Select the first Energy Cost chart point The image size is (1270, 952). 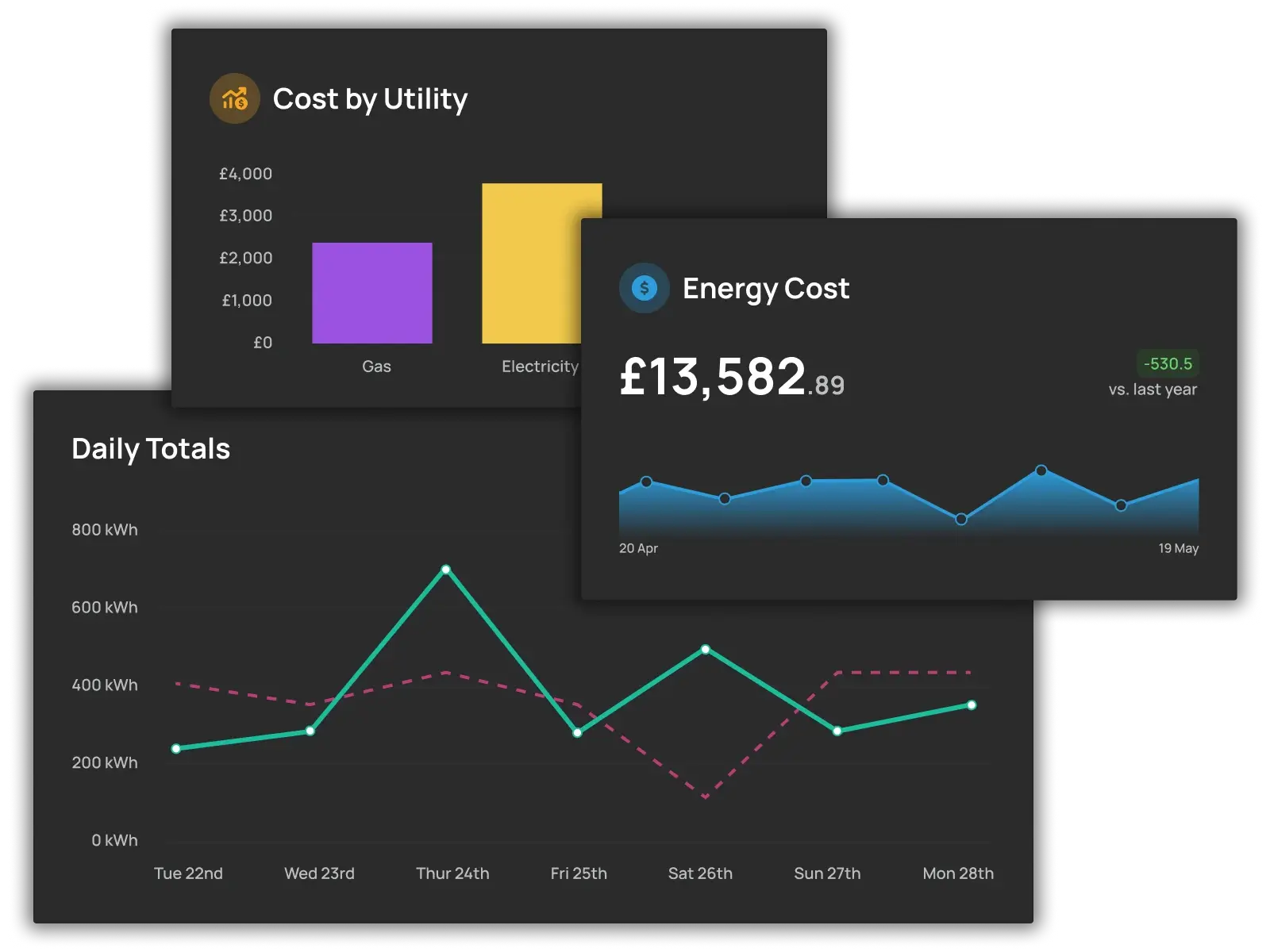tap(646, 482)
